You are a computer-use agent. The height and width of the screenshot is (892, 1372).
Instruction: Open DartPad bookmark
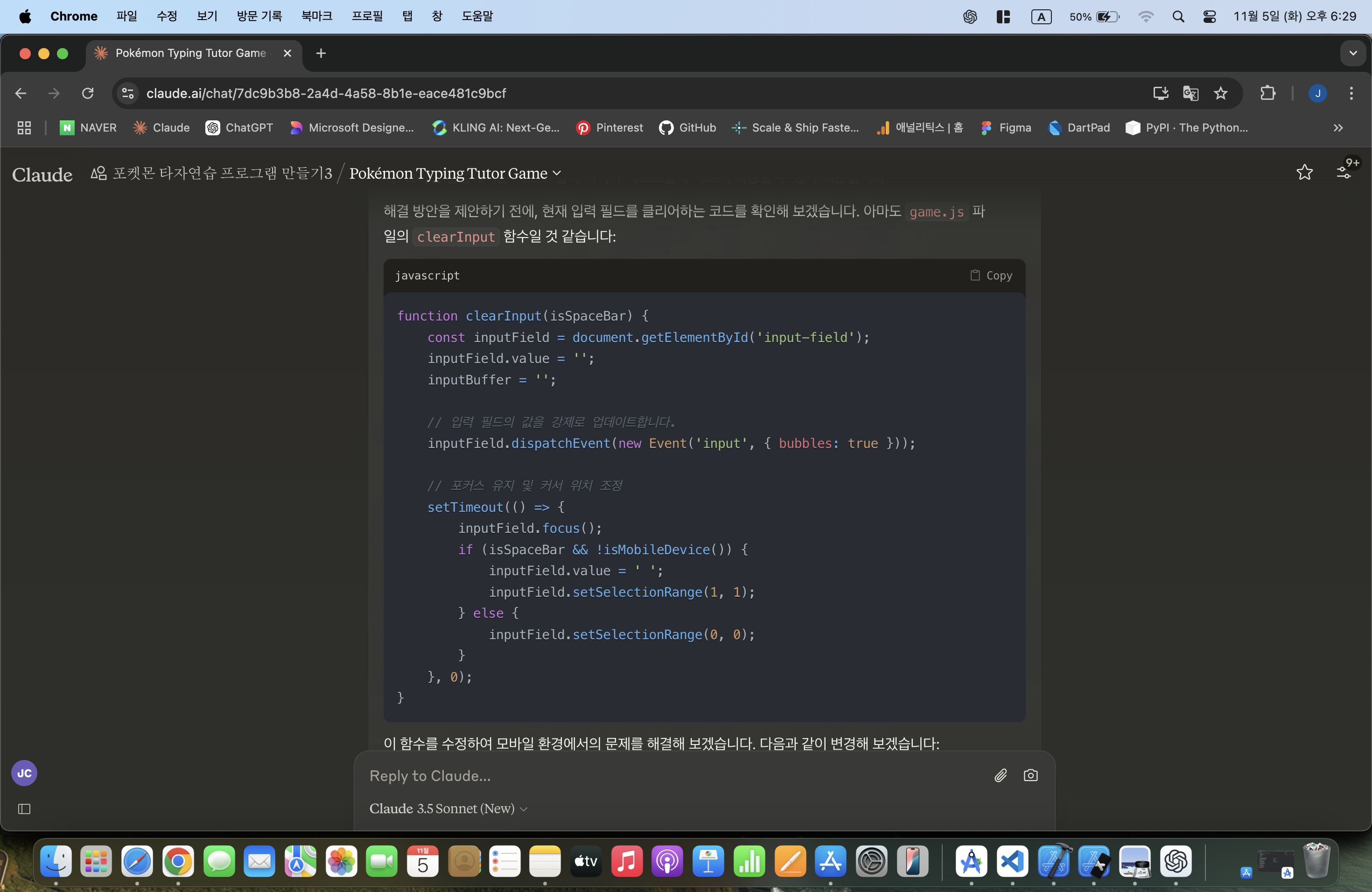click(x=1079, y=128)
